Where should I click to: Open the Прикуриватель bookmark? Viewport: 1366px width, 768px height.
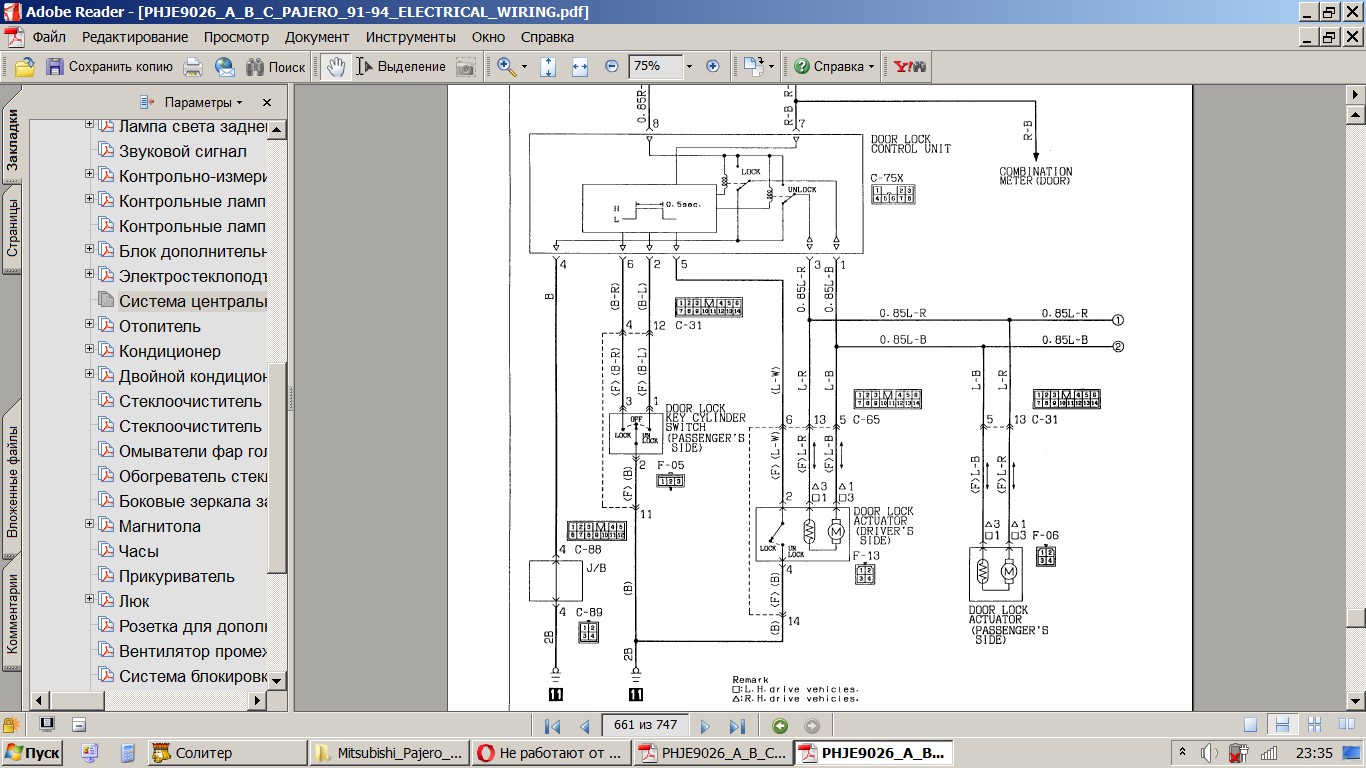pyautogui.click(x=176, y=576)
